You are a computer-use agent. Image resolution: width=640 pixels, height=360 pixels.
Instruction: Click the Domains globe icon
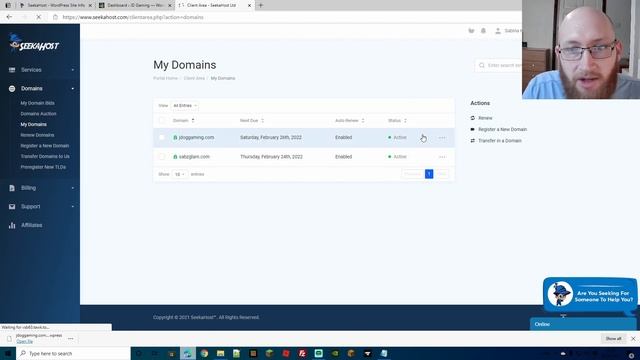coord(12,89)
